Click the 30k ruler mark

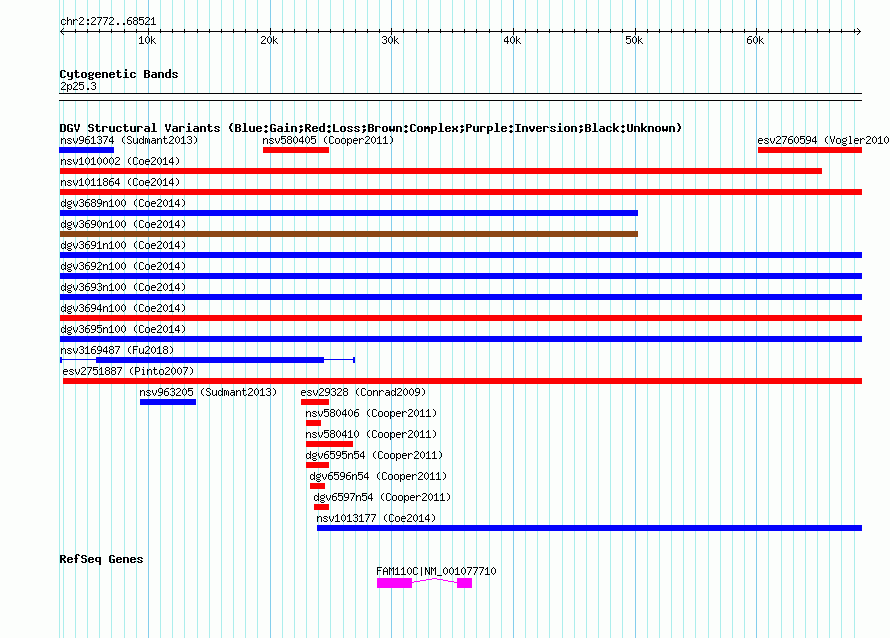[x=390, y=40]
